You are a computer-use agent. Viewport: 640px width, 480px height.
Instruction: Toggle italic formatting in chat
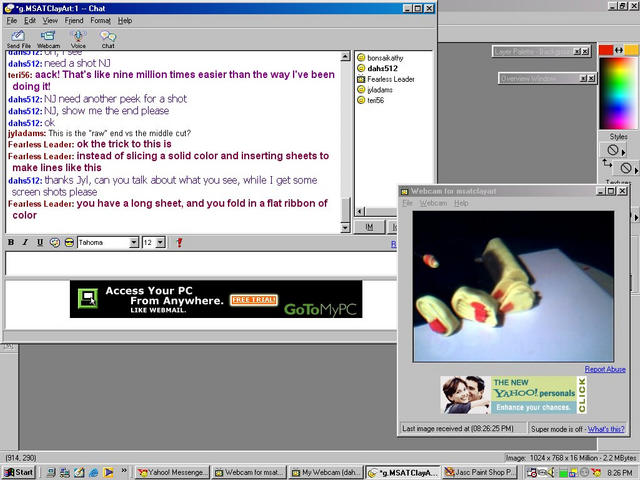tap(25, 242)
